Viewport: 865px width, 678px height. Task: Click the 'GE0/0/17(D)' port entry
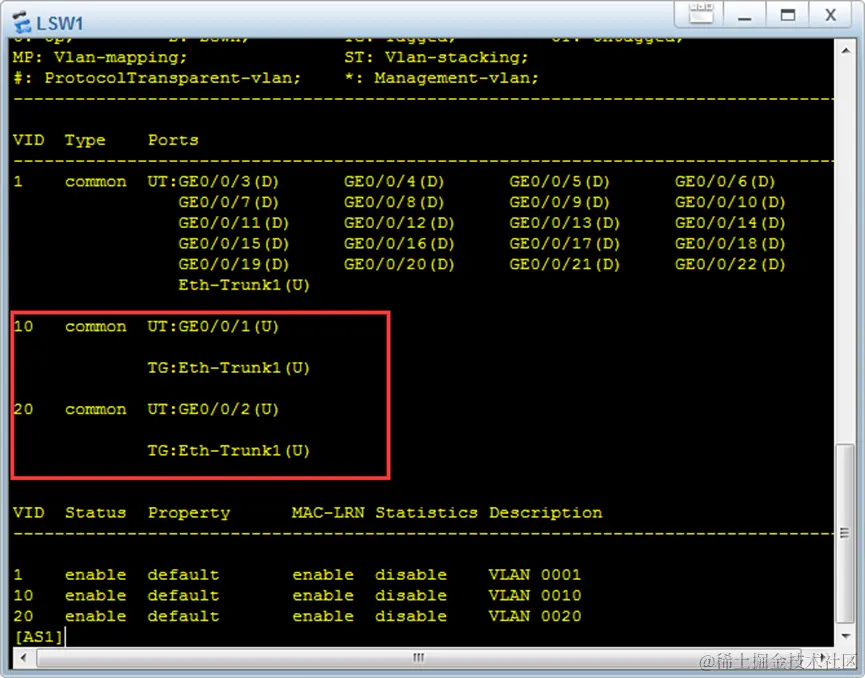click(x=564, y=244)
